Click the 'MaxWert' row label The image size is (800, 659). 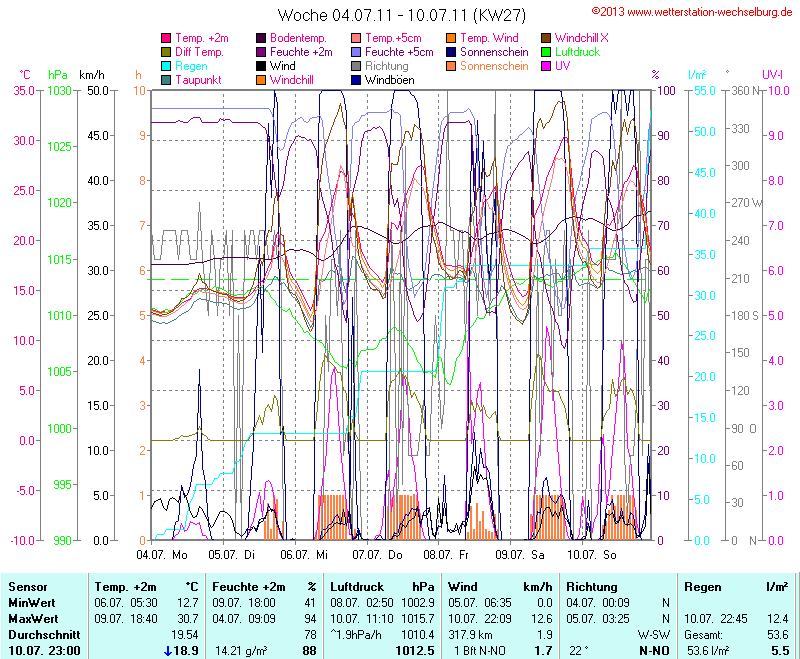[33, 619]
